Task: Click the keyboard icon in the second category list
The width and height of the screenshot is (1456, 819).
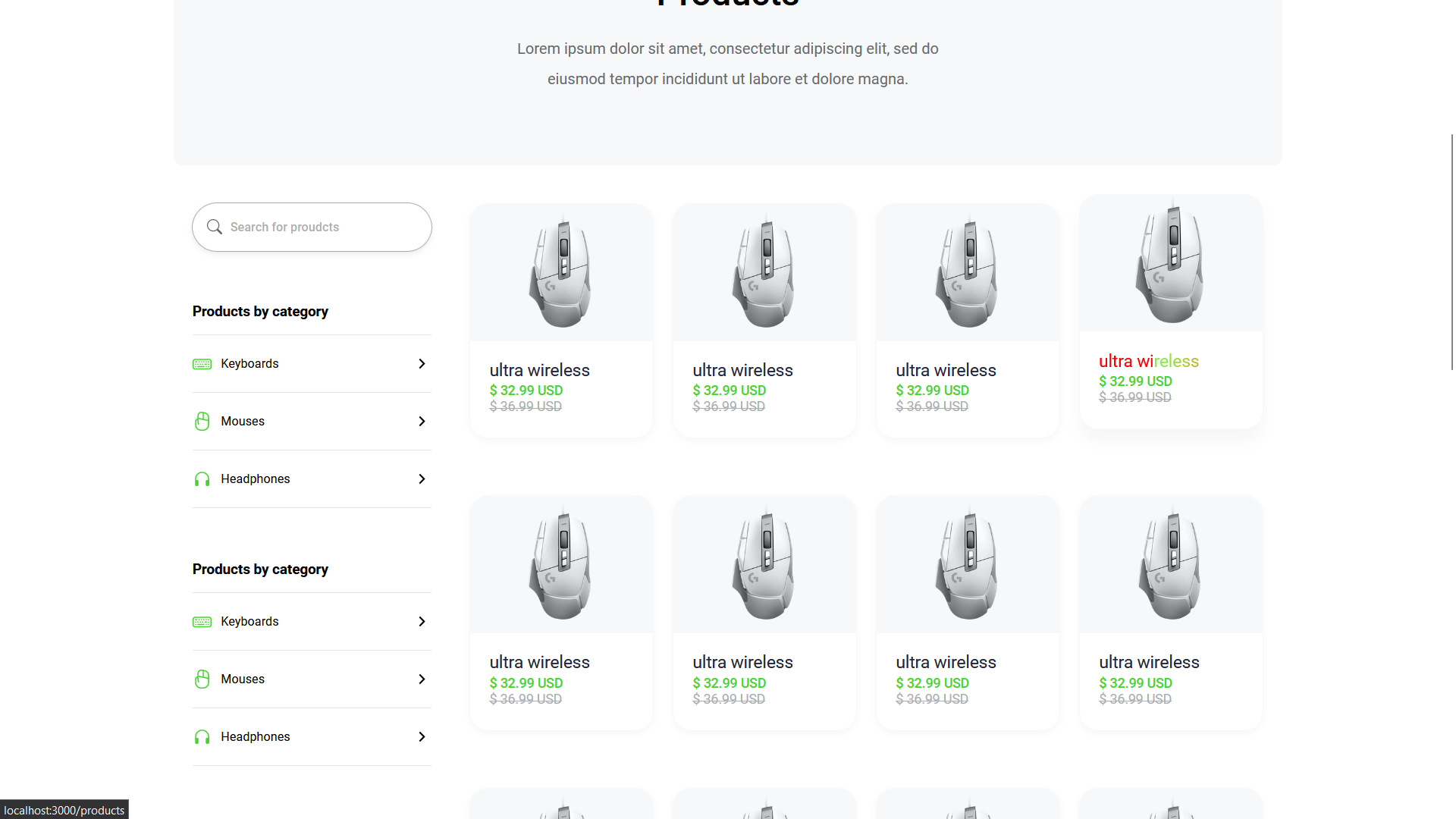Action: (x=202, y=621)
